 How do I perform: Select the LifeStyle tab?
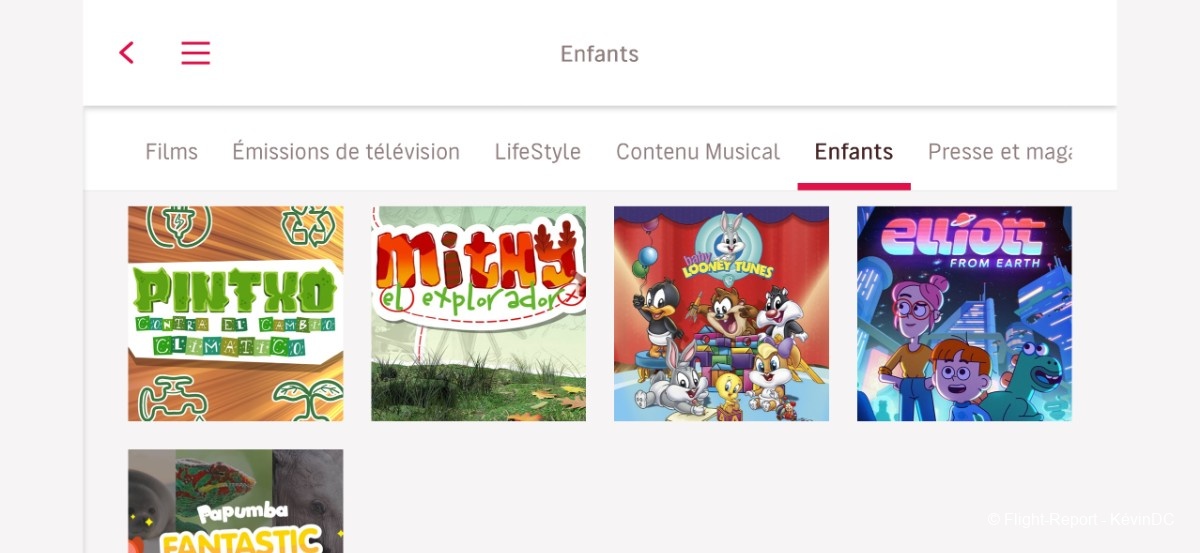coord(538,152)
